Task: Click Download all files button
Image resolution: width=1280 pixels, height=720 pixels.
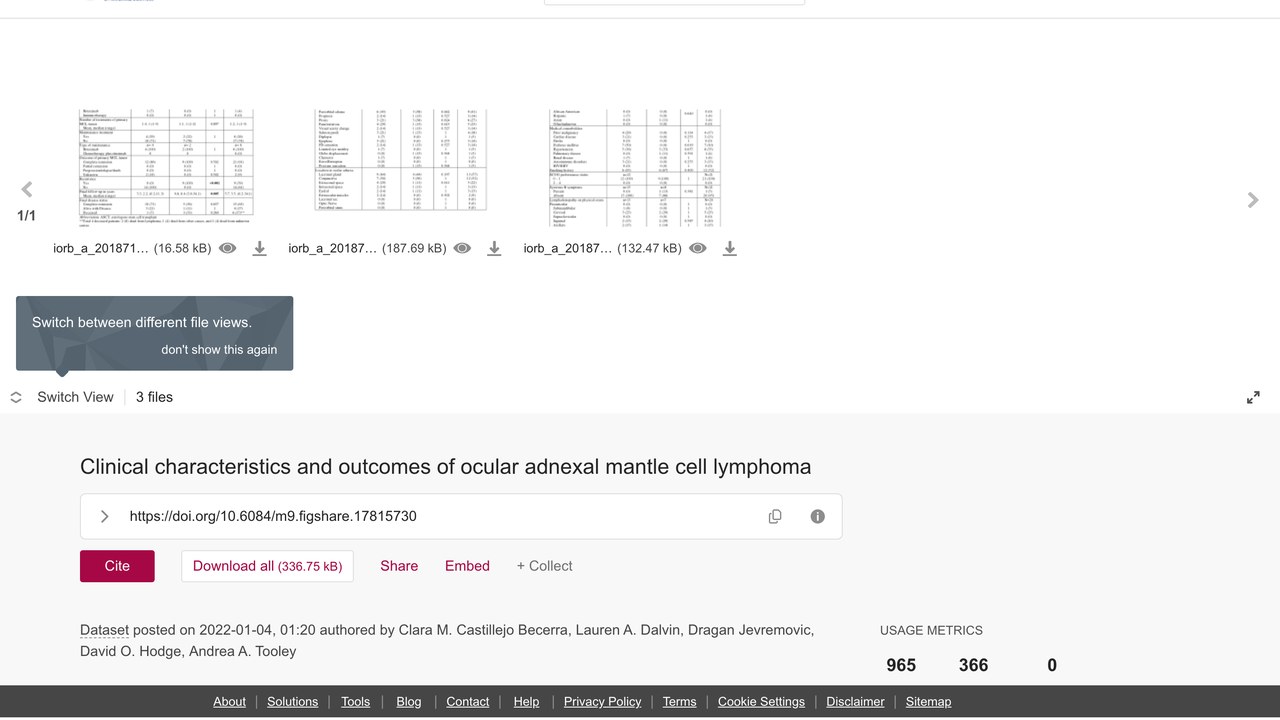Action: click(267, 566)
